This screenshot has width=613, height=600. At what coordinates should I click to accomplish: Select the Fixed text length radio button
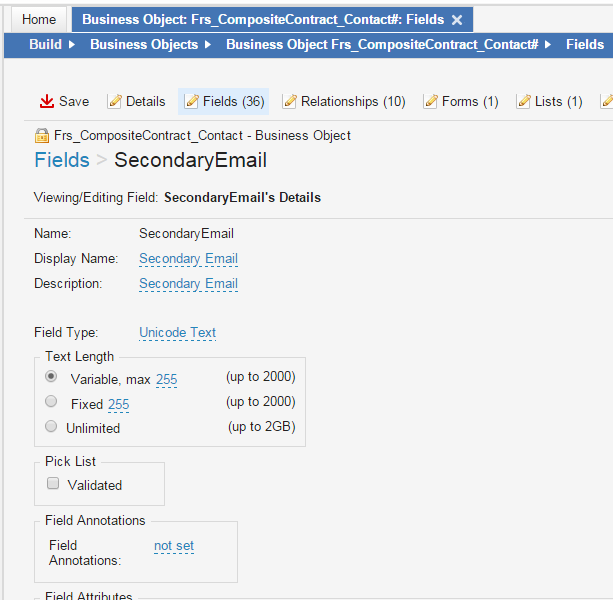pyautogui.click(x=51, y=402)
